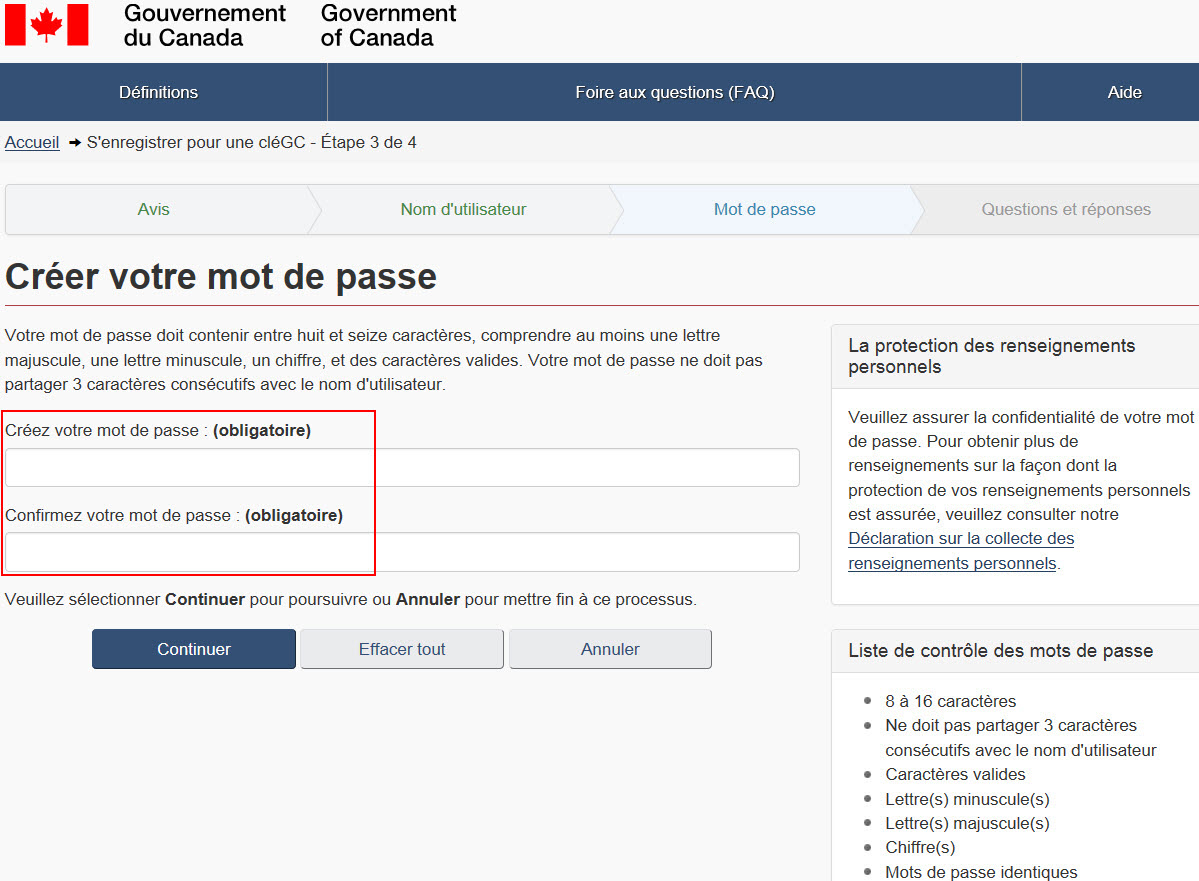The height and width of the screenshot is (881, 1199).
Task: Click the Effacer tout button
Action: click(401, 649)
